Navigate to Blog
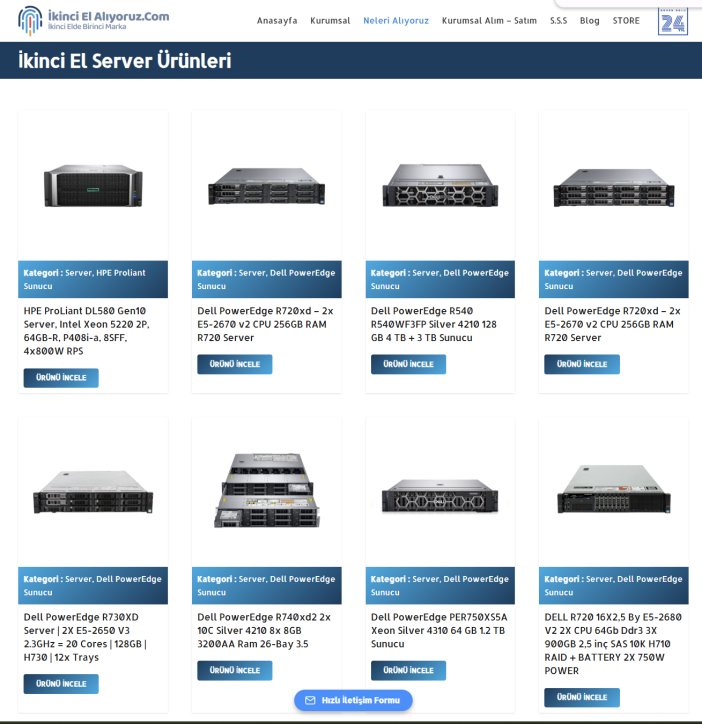The image size is (702, 724). [x=589, y=21]
